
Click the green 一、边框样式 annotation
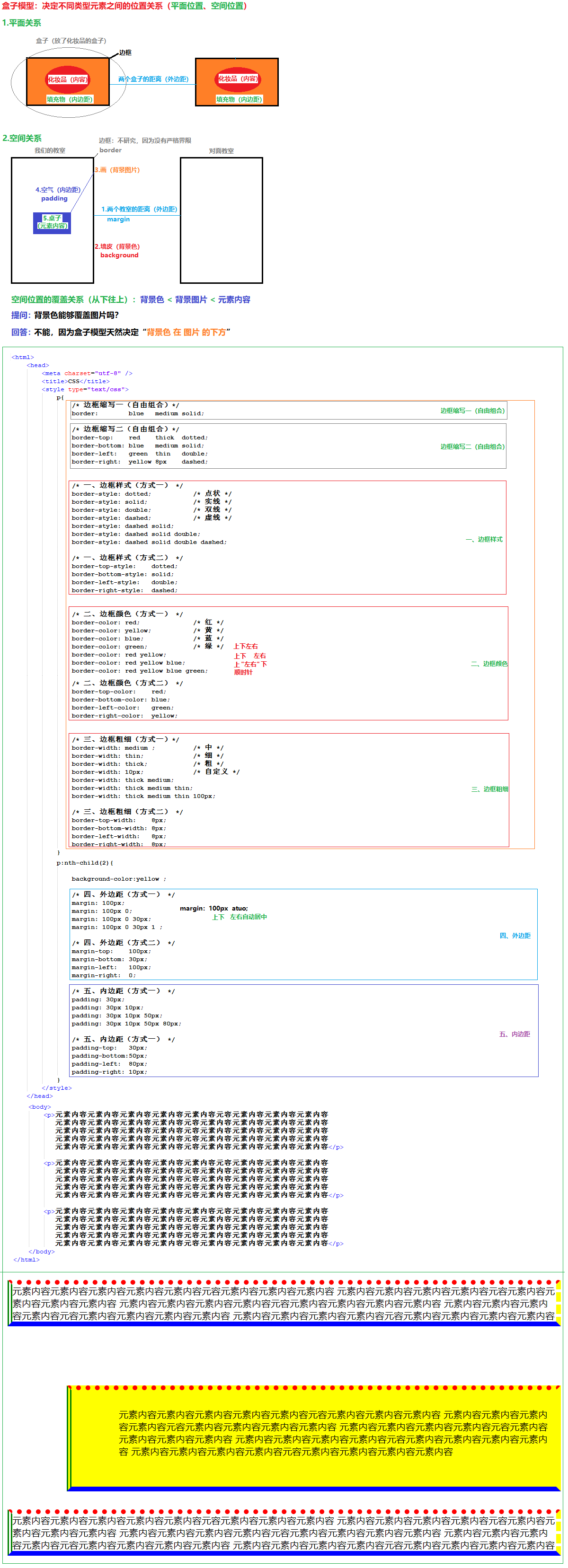click(484, 540)
